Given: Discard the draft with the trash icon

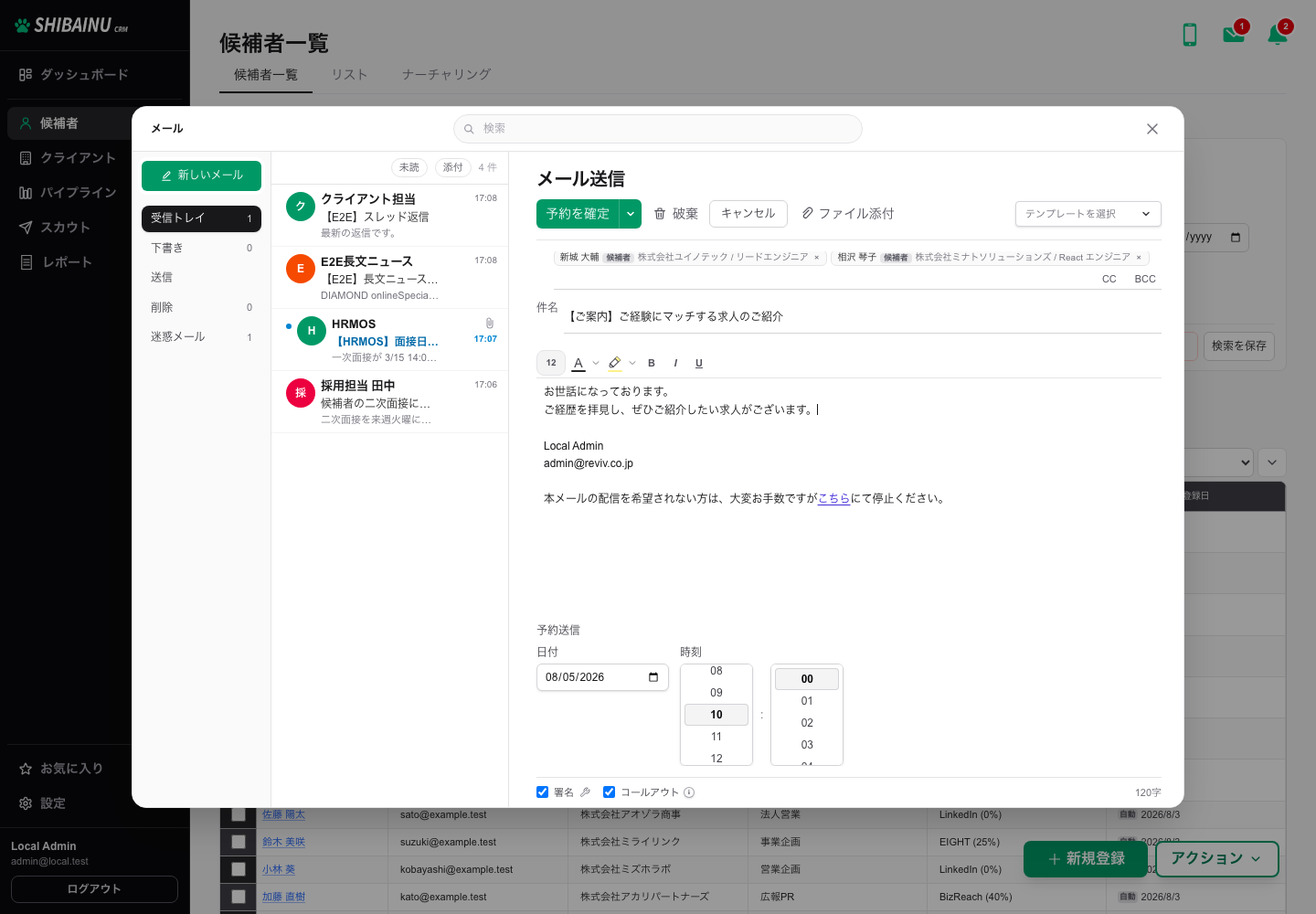Looking at the screenshot, I should [675, 214].
